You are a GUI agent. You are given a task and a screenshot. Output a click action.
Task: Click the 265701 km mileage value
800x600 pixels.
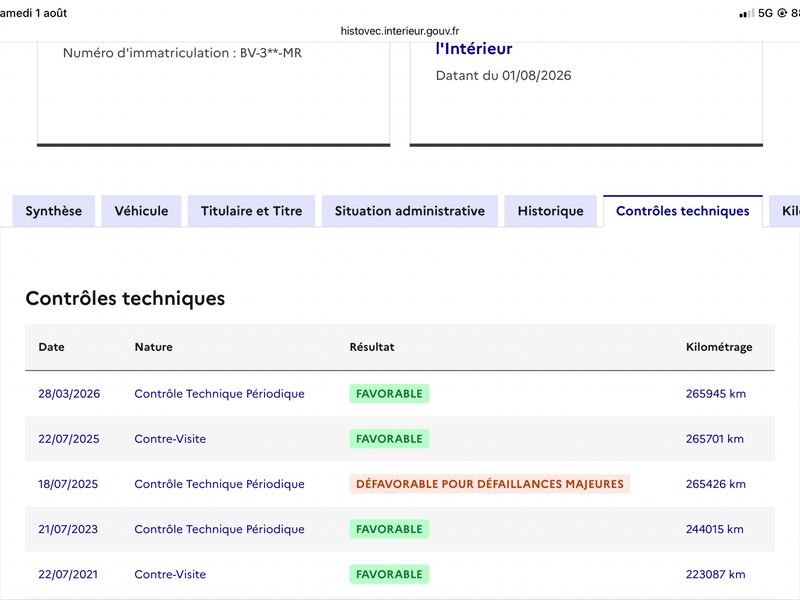(x=715, y=439)
